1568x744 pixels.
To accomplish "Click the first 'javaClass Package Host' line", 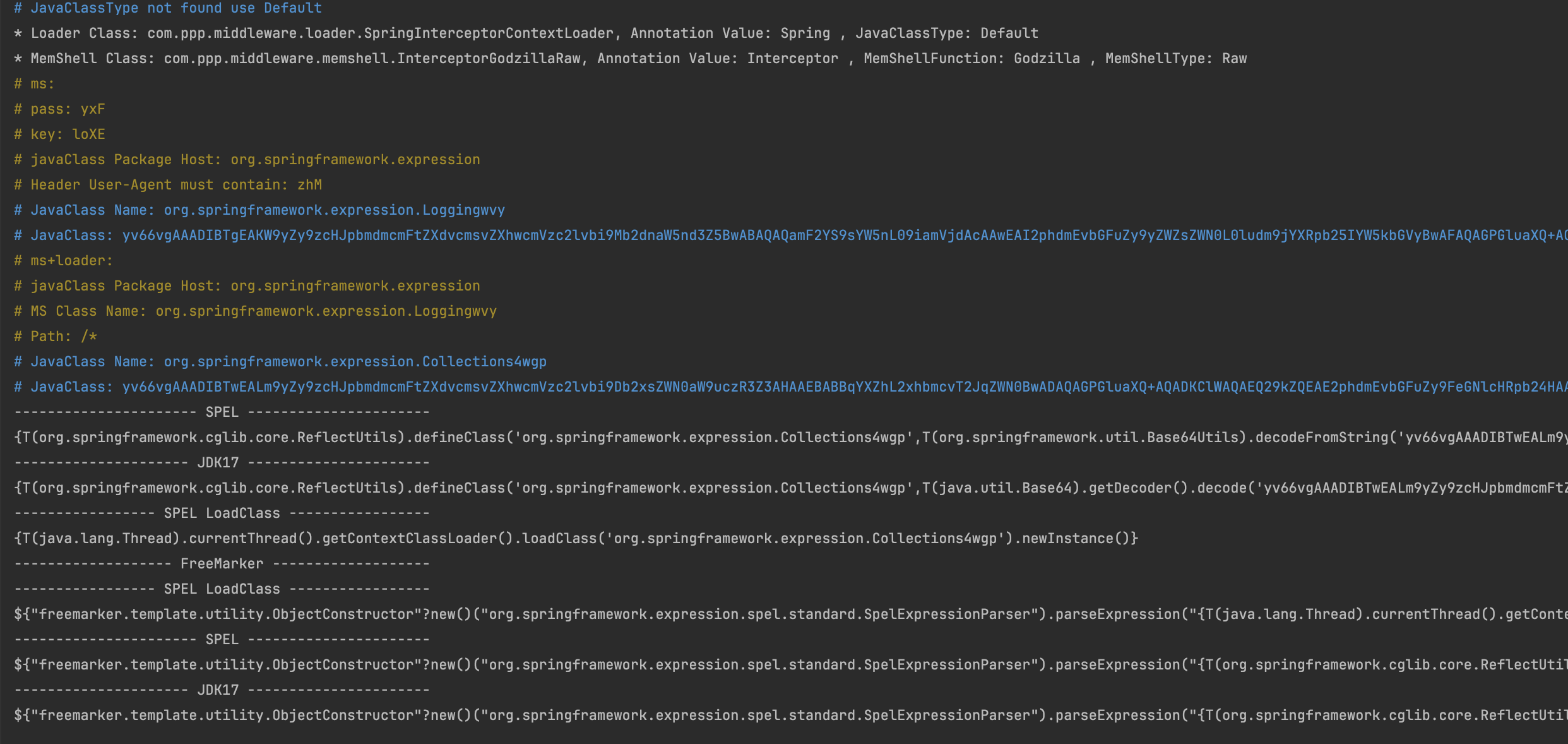I will coord(247,160).
